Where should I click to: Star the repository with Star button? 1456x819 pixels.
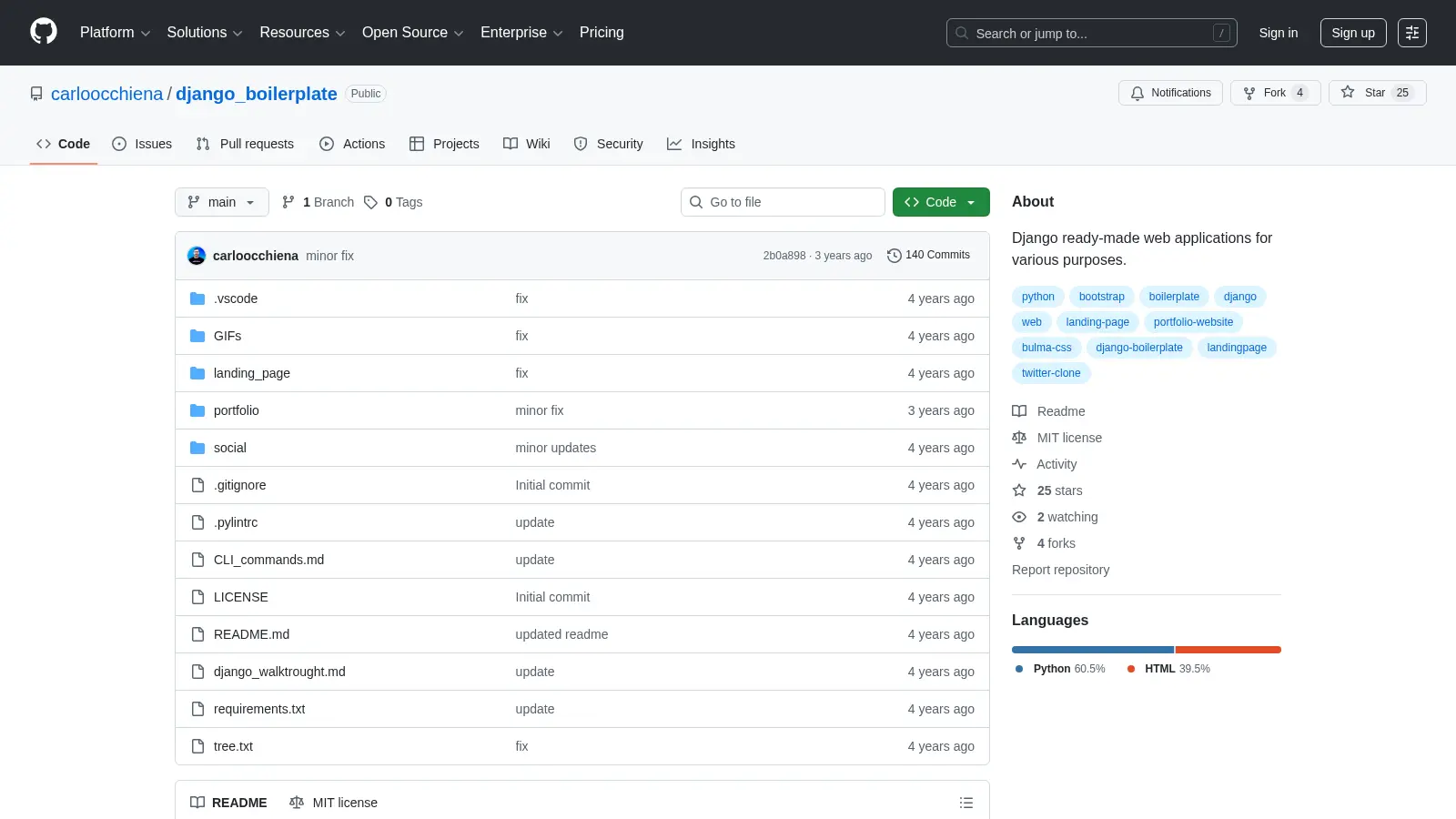click(1377, 93)
